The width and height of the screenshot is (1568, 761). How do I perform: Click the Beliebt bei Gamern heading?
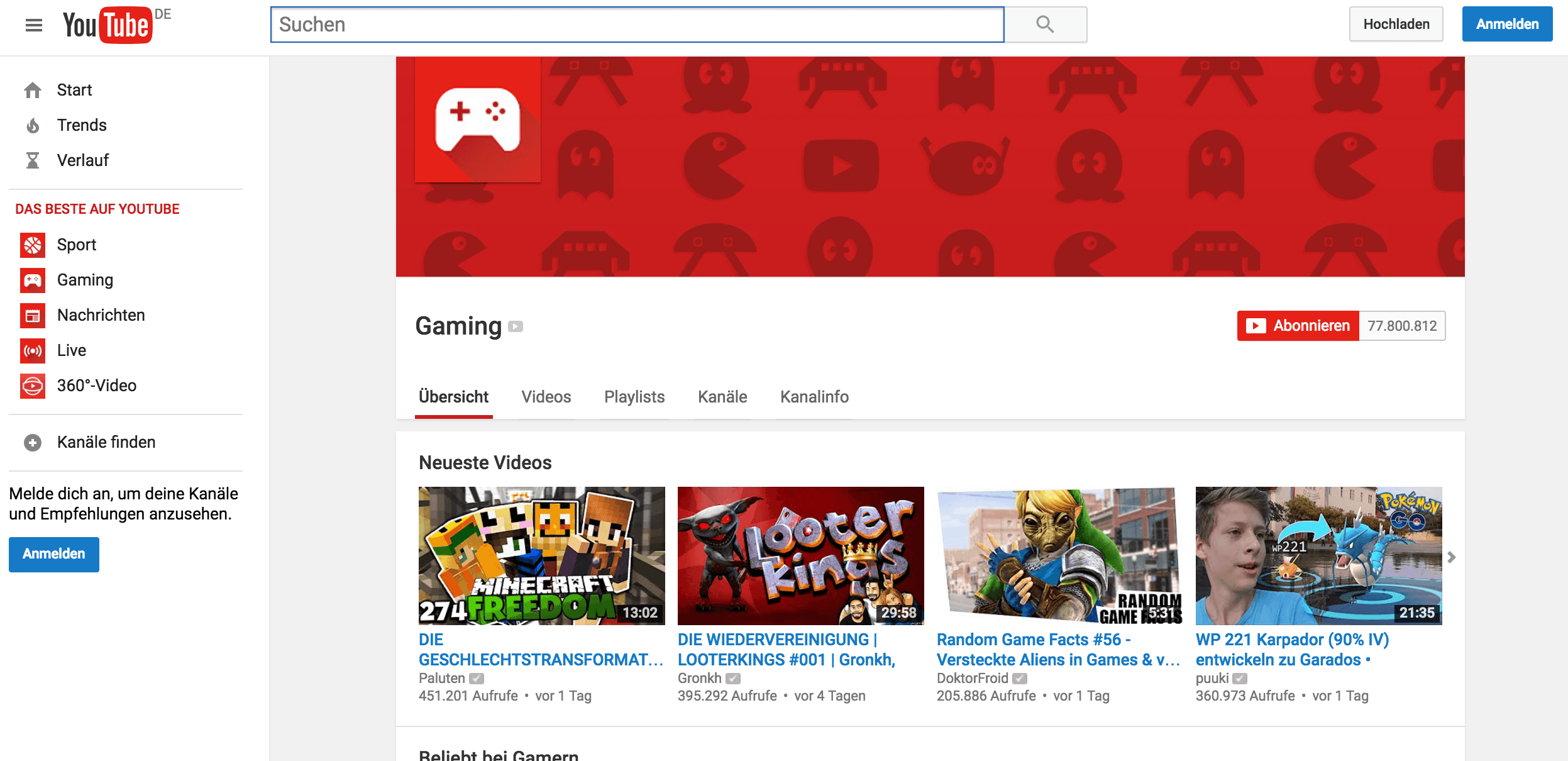499,755
